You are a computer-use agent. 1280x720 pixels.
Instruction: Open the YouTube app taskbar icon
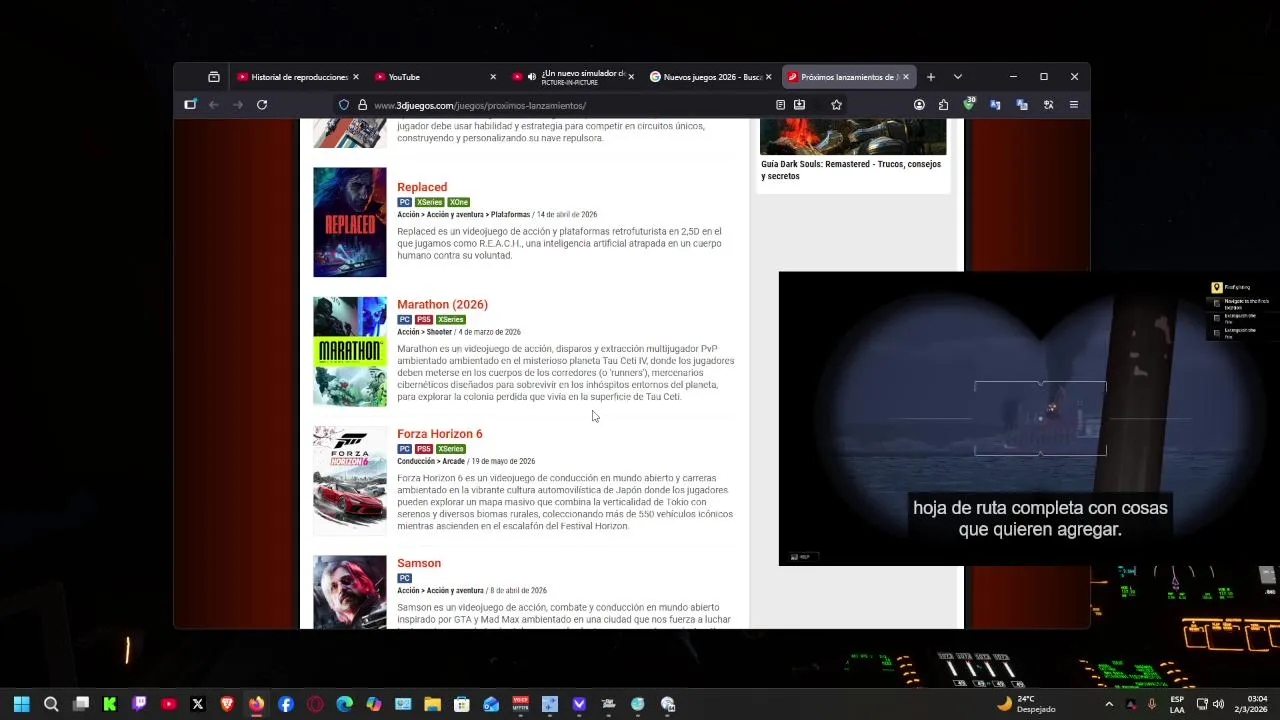[x=168, y=704]
